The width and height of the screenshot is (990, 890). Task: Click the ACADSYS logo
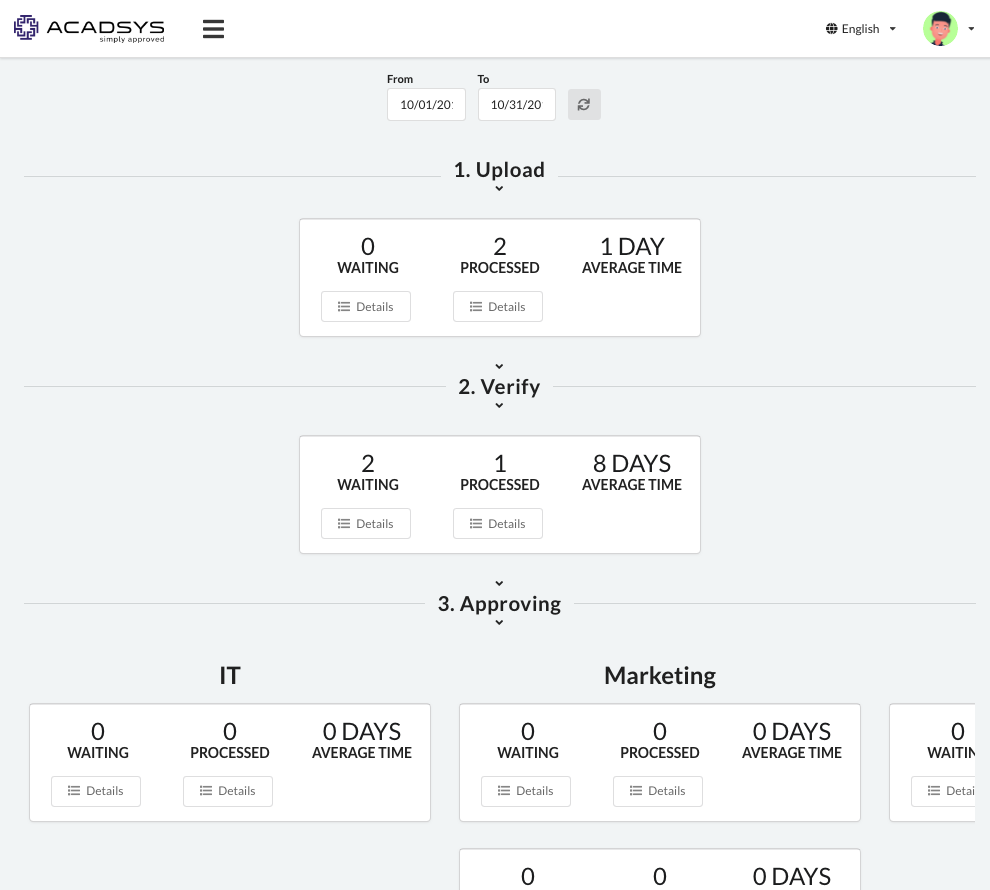tap(89, 28)
